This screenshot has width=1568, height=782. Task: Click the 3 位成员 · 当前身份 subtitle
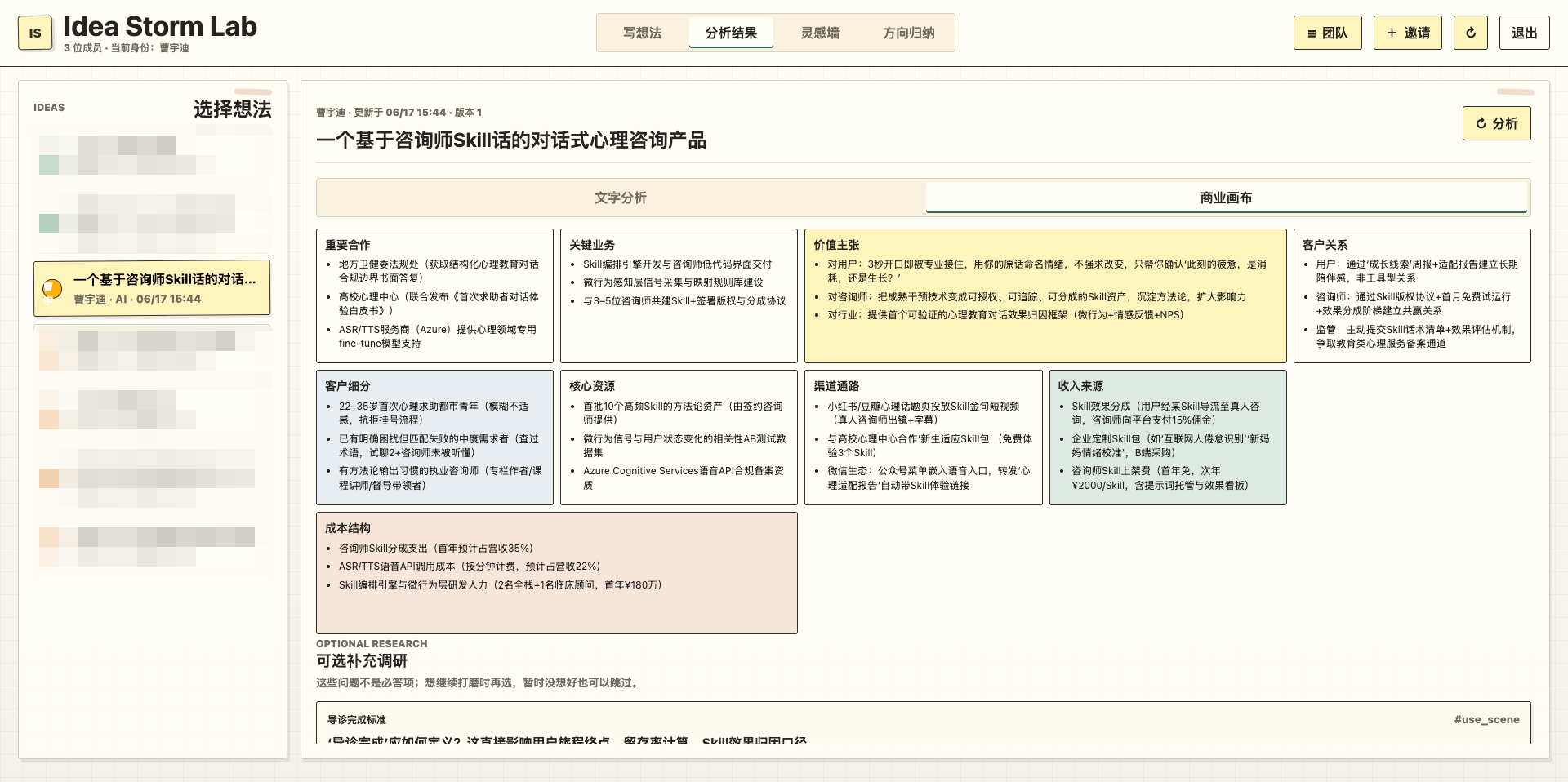(x=127, y=48)
